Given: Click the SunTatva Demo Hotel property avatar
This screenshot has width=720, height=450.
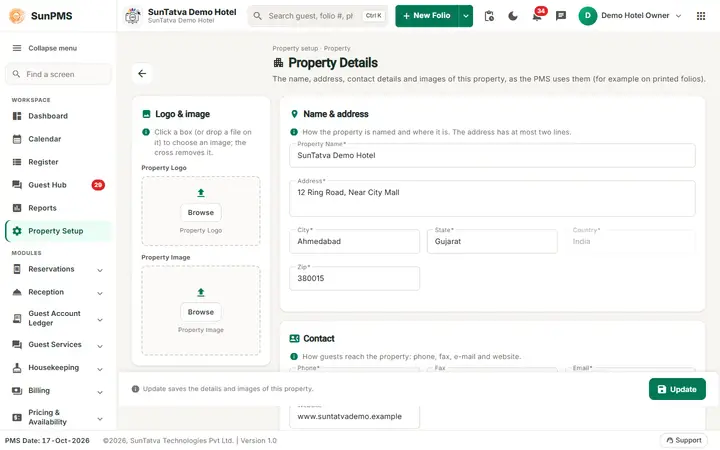Looking at the screenshot, I should coord(133,16).
